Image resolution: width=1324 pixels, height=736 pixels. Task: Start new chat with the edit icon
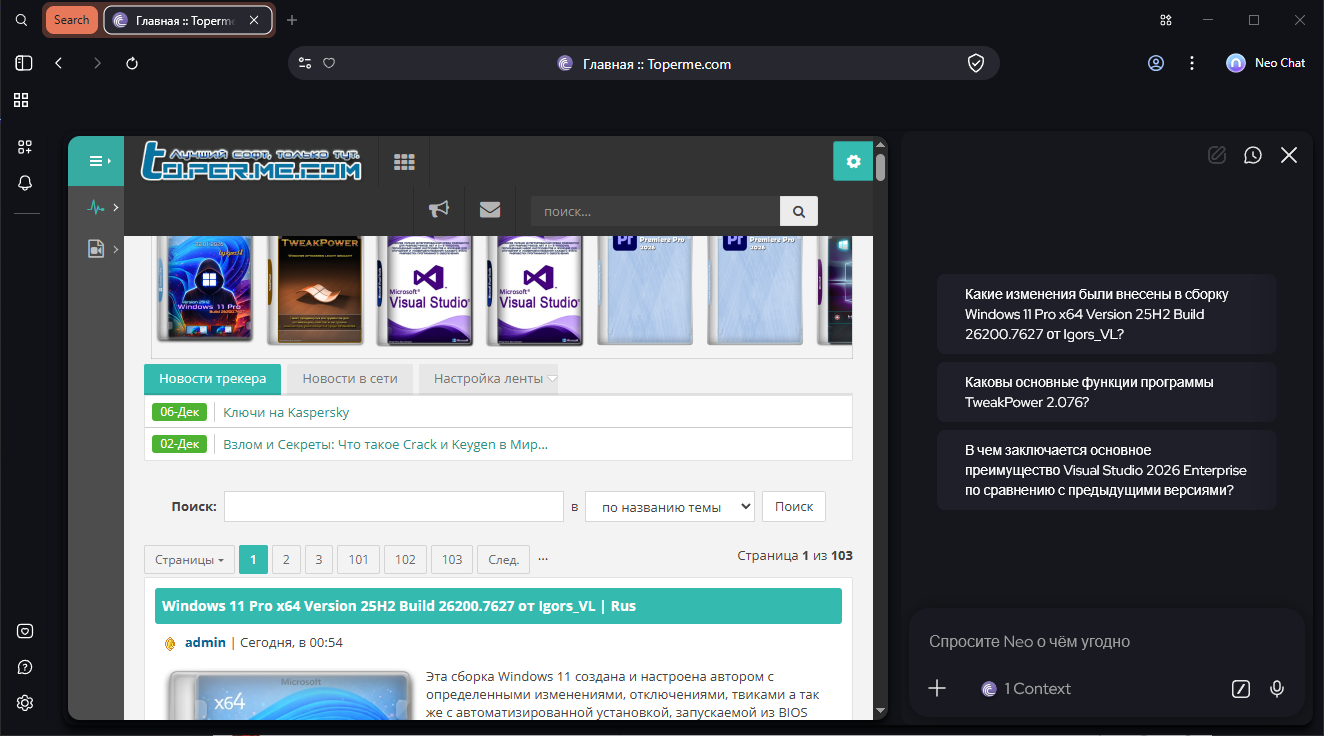click(1217, 155)
